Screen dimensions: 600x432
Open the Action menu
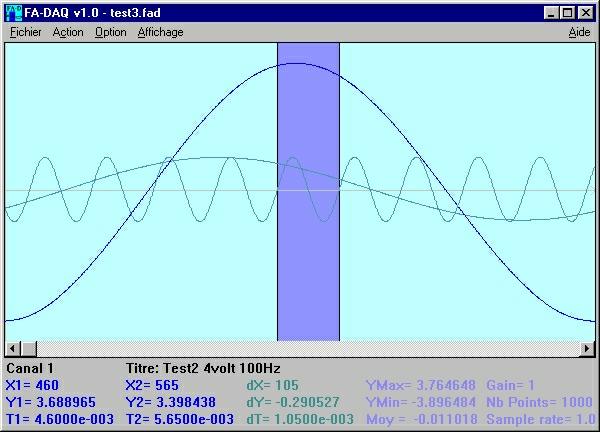pos(68,32)
